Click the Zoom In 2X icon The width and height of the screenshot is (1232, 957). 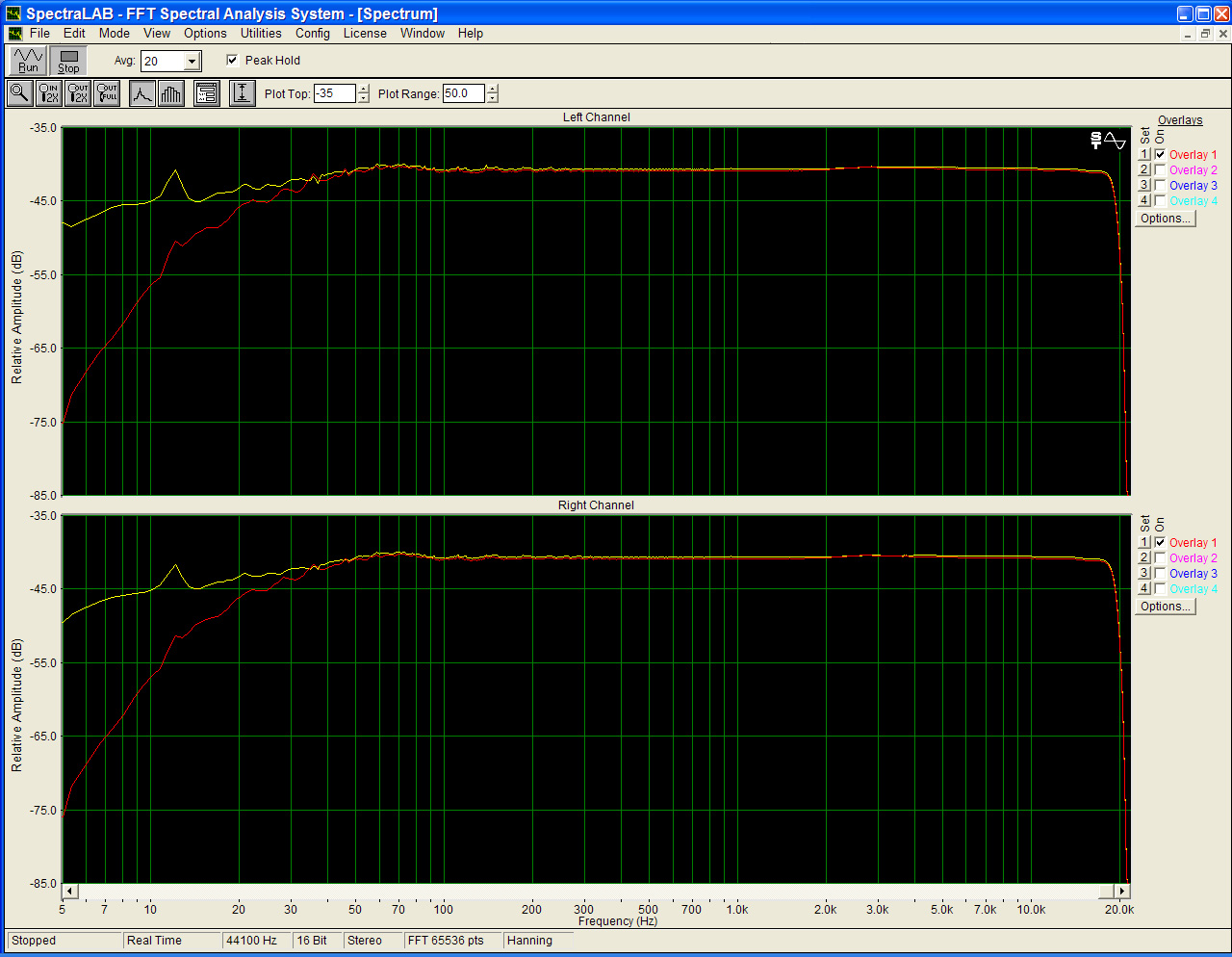48,93
